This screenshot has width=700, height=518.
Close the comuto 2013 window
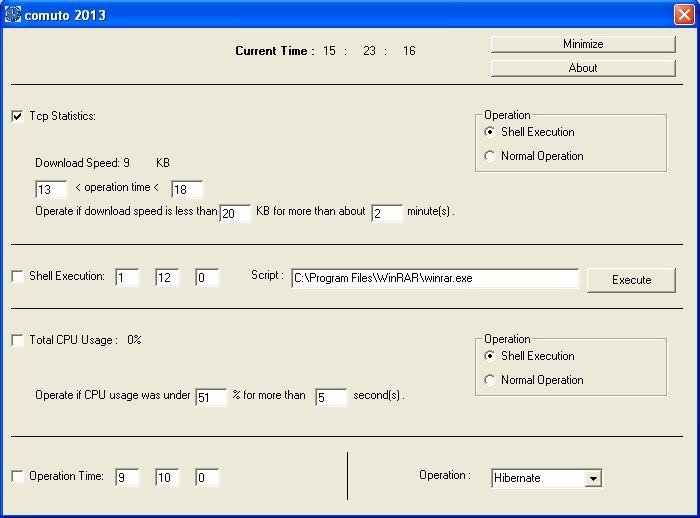click(684, 14)
